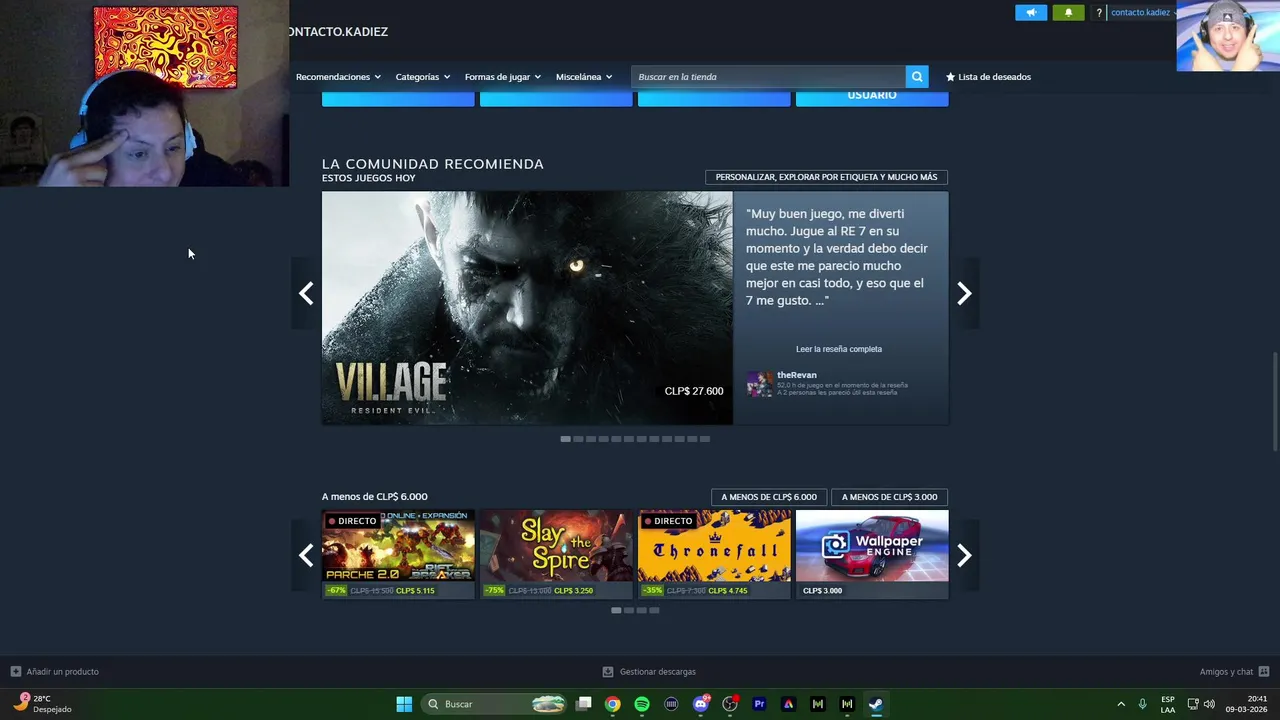Click the taskbar Buscar search box
The width and height of the screenshot is (1280, 720).
(x=494, y=704)
